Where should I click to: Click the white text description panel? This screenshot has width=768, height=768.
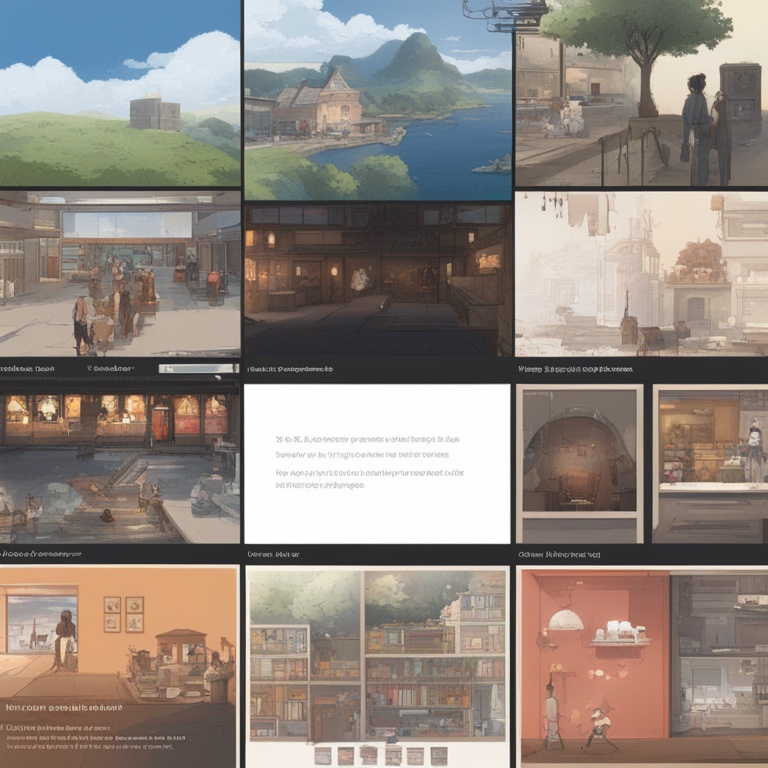tap(377, 463)
